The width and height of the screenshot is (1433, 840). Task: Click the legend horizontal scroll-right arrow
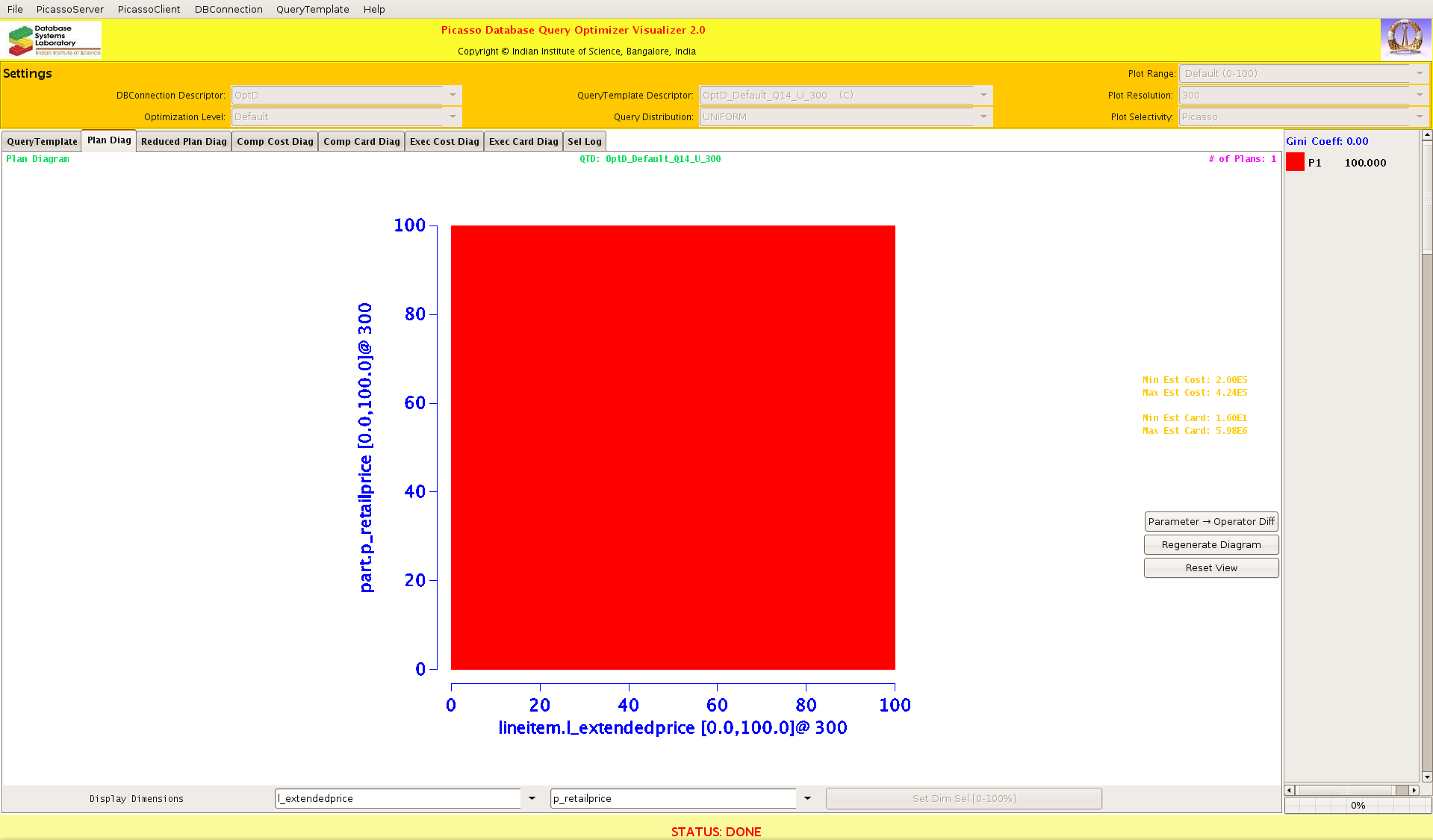tap(1414, 790)
